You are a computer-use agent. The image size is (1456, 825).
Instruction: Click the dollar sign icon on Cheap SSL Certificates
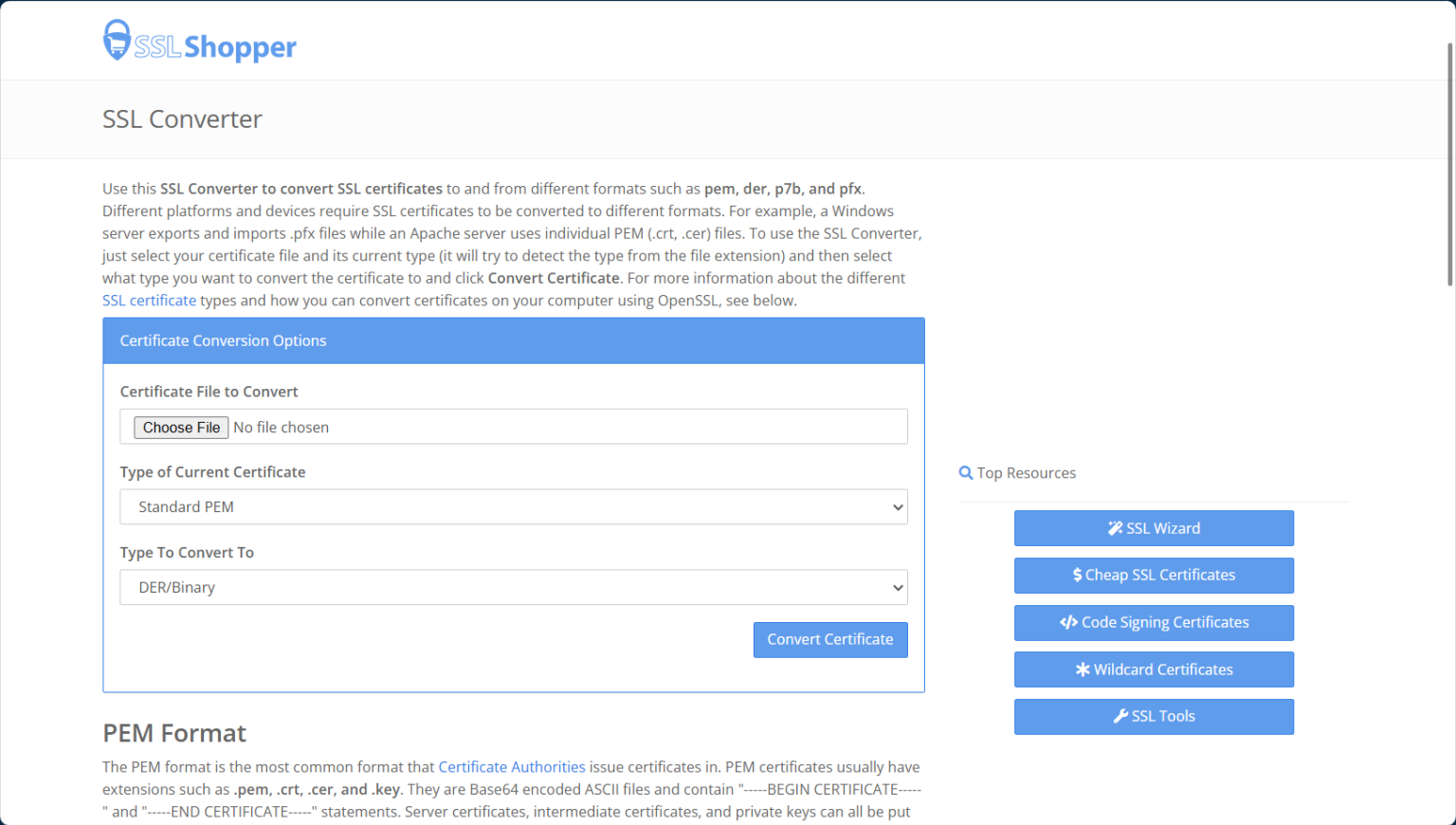1076,575
